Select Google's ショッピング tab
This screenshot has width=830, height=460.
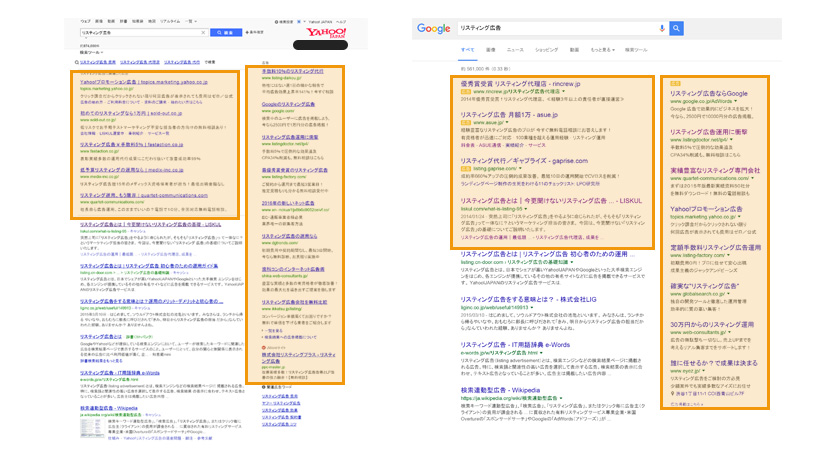pos(546,50)
